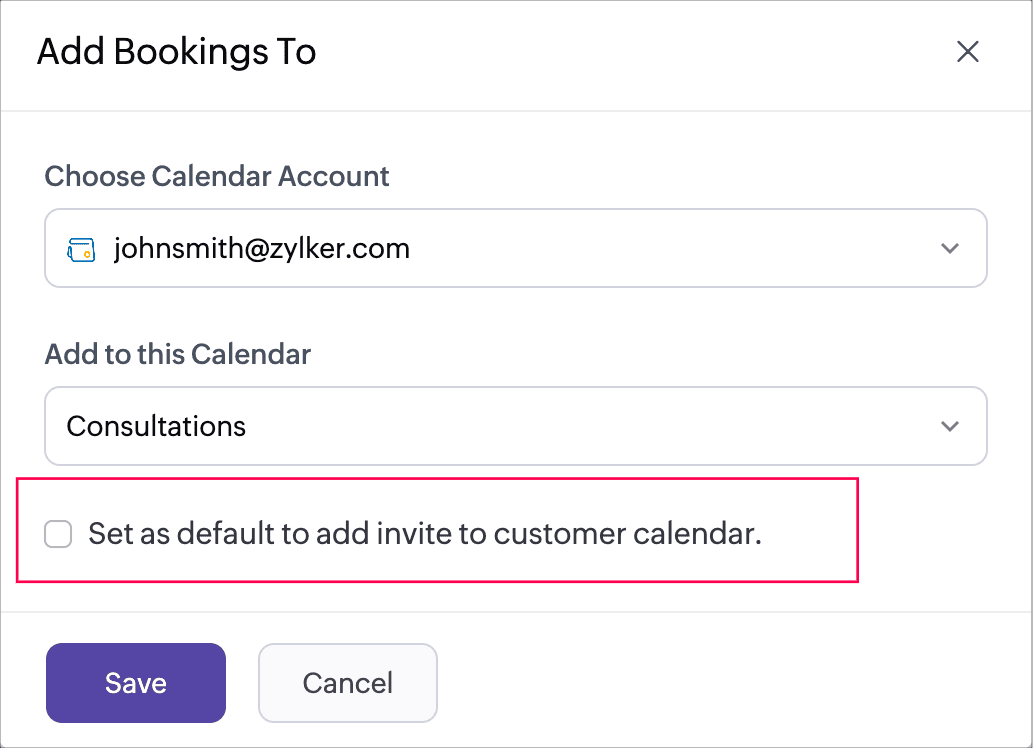Open the Add to this Calendar combo box
Screen dimensions: 1033x748
(516, 426)
